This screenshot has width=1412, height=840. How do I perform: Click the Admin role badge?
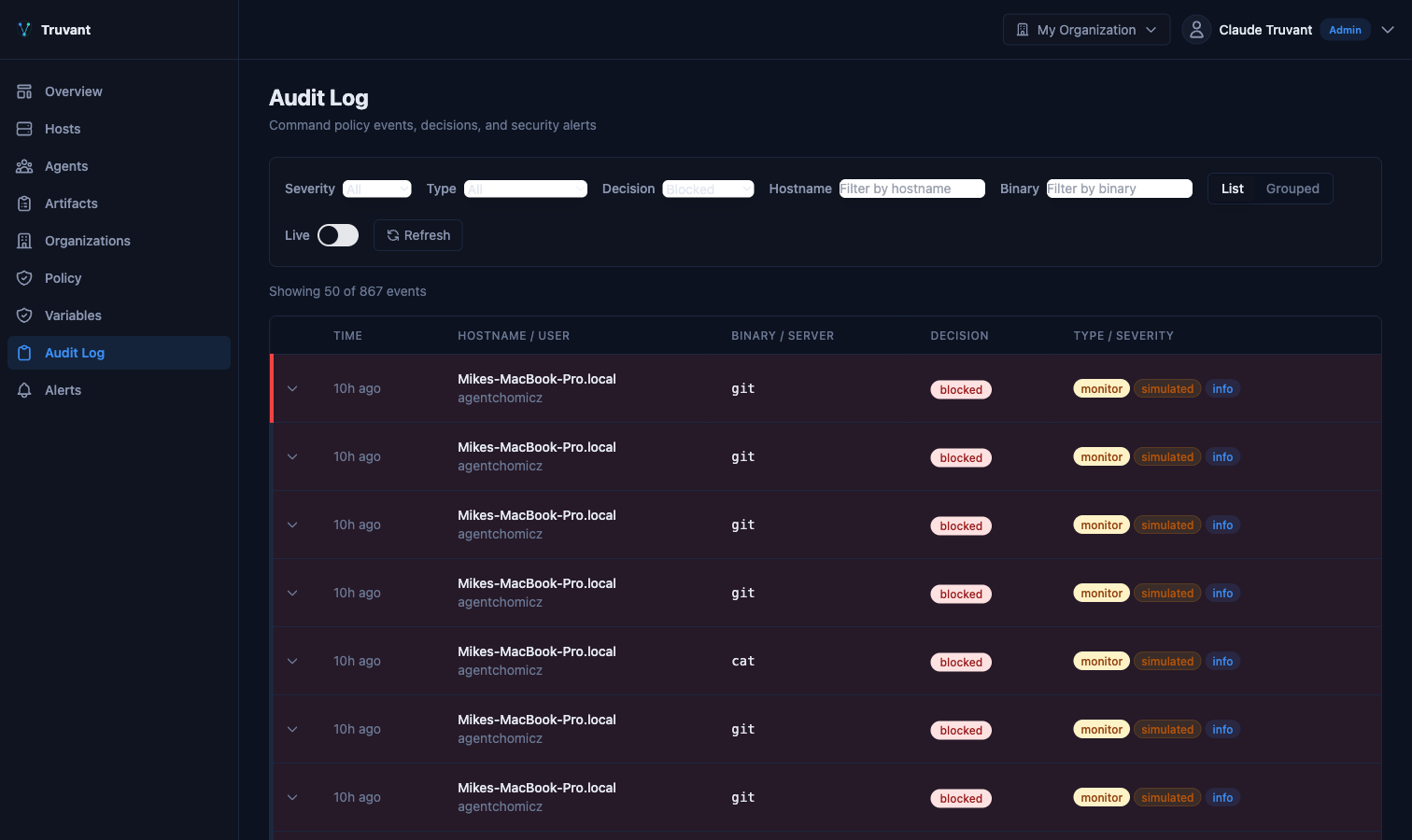[x=1345, y=29]
